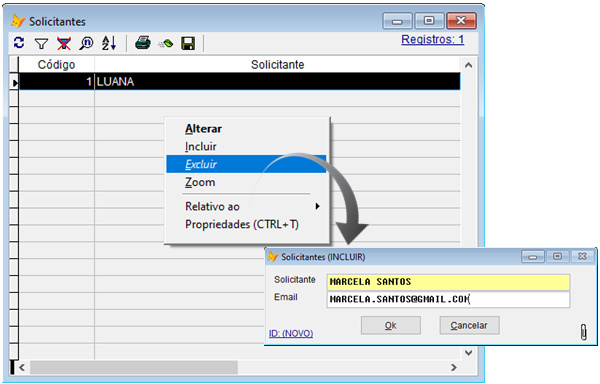
Task: Open the search magnifier tool
Action: tap(86, 43)
